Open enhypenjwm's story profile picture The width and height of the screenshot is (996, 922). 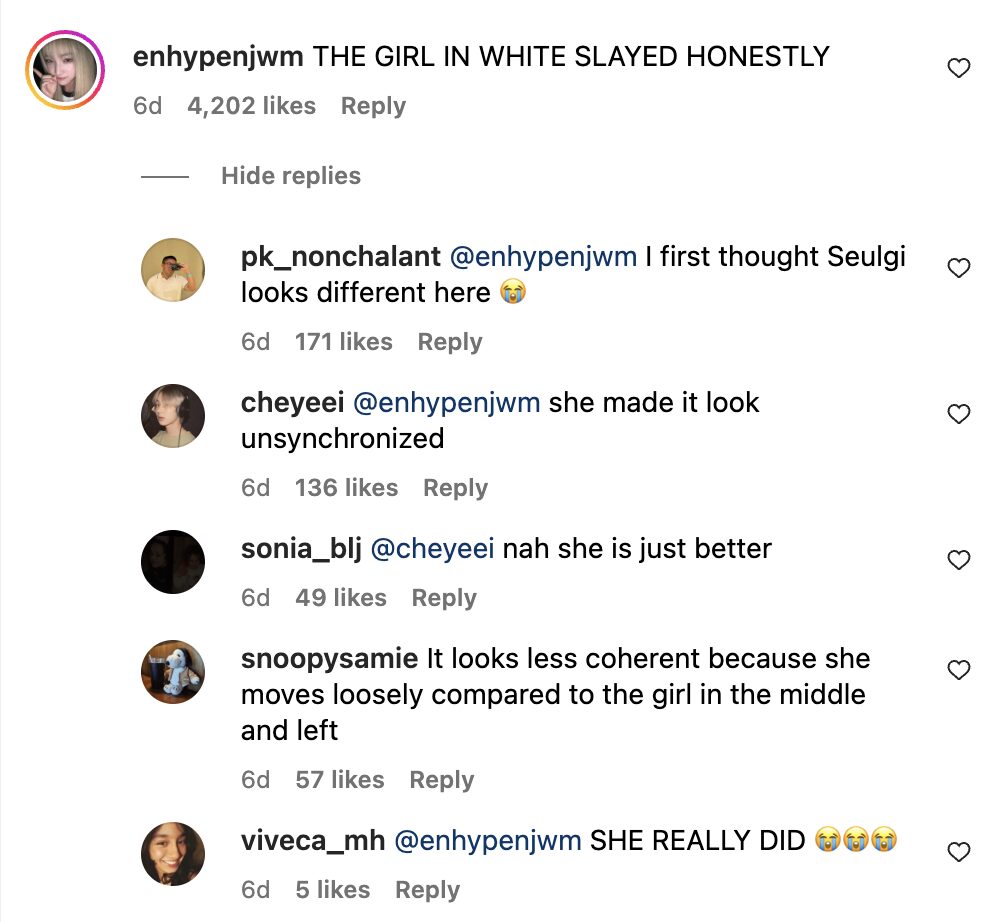pyautogui.click(x=66, y=70)
